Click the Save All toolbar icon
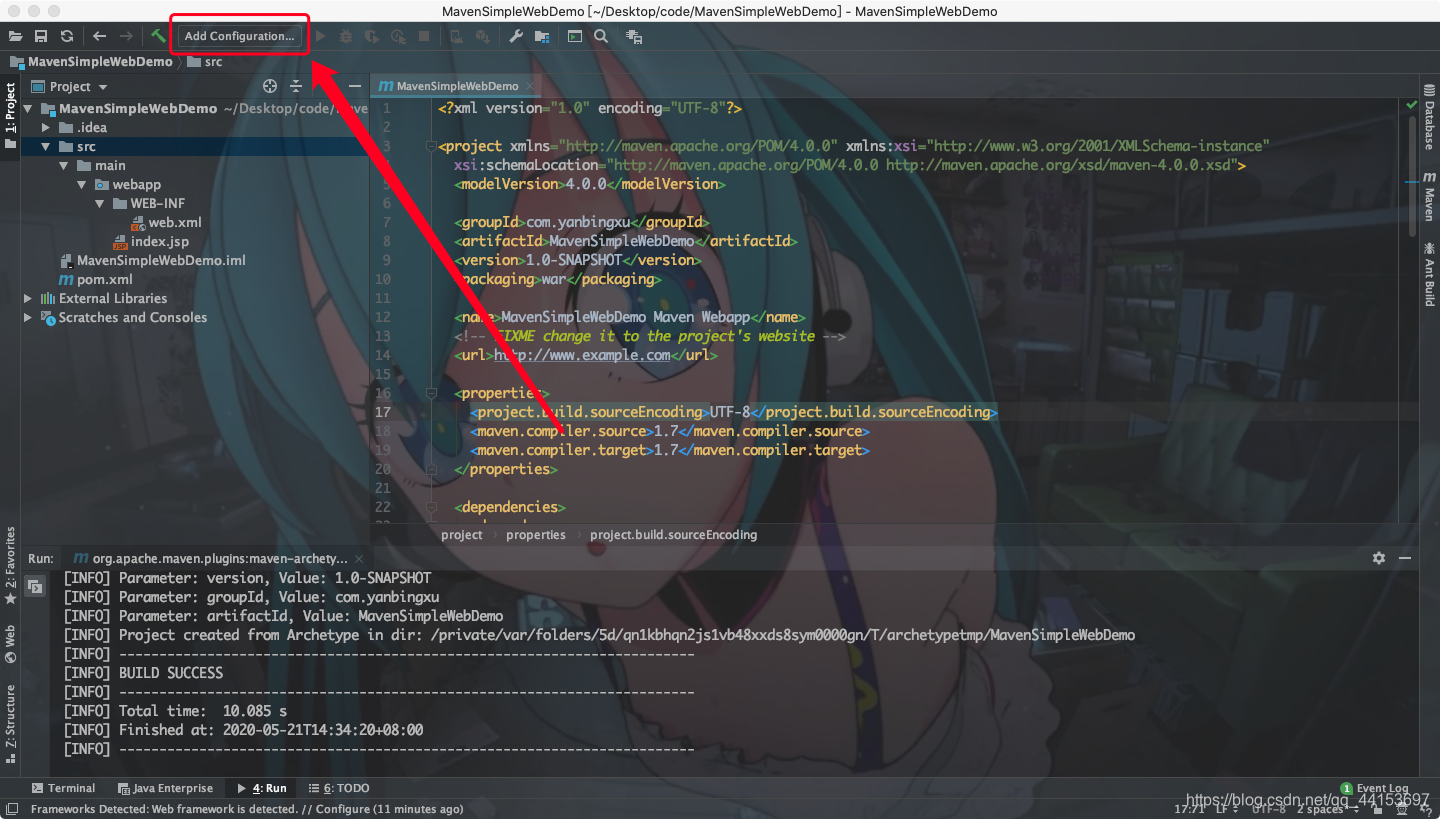The width and height of the screenshot is (1440, 819). point(41,36)
